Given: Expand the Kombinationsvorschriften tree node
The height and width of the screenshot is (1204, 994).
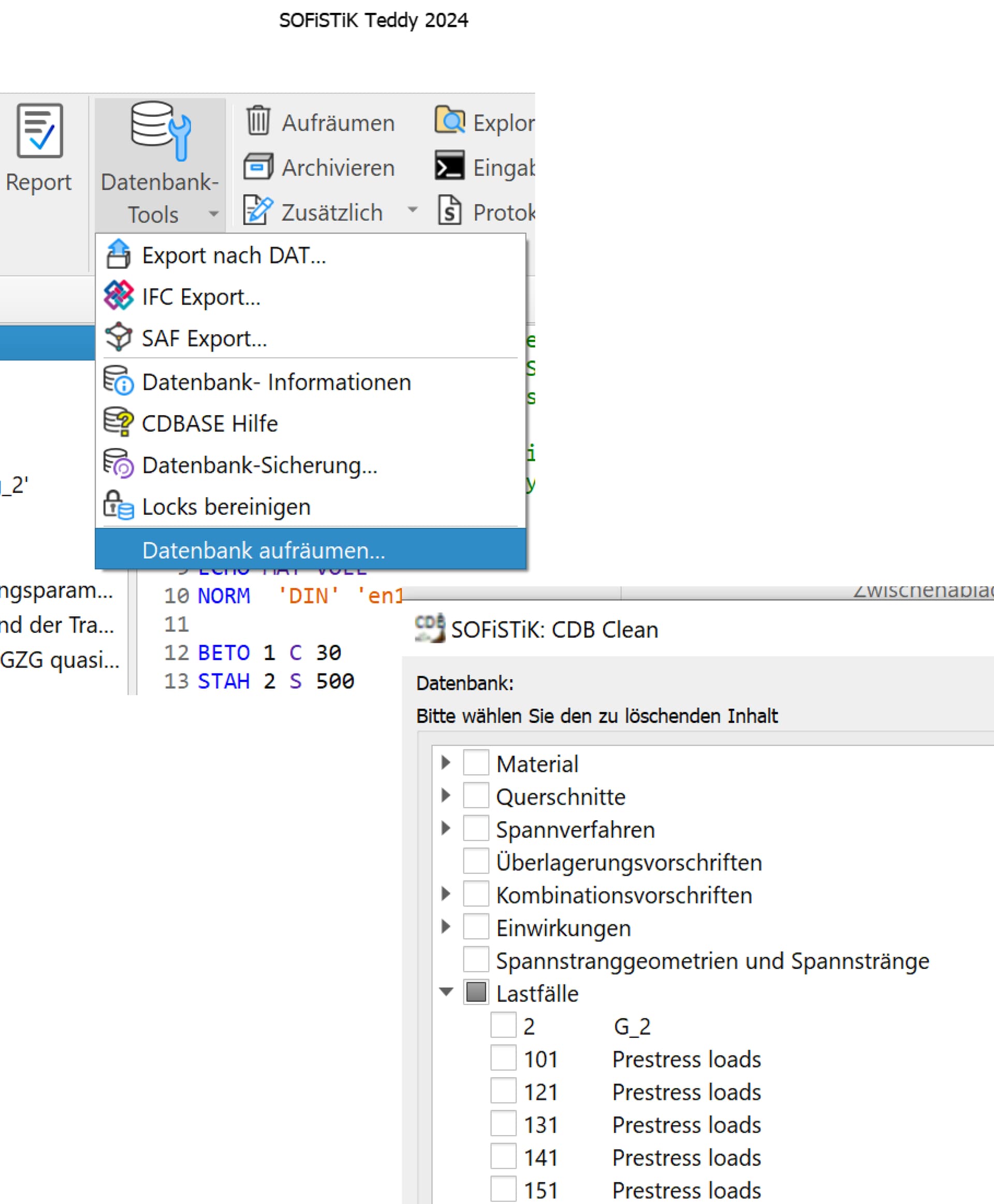Looking at the screenshot, I should [x=446, y=894].
